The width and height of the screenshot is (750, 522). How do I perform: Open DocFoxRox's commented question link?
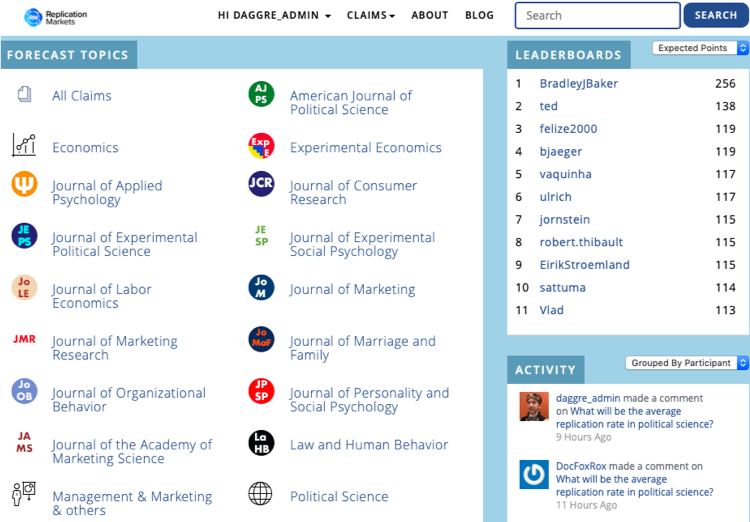pos(635,486)
